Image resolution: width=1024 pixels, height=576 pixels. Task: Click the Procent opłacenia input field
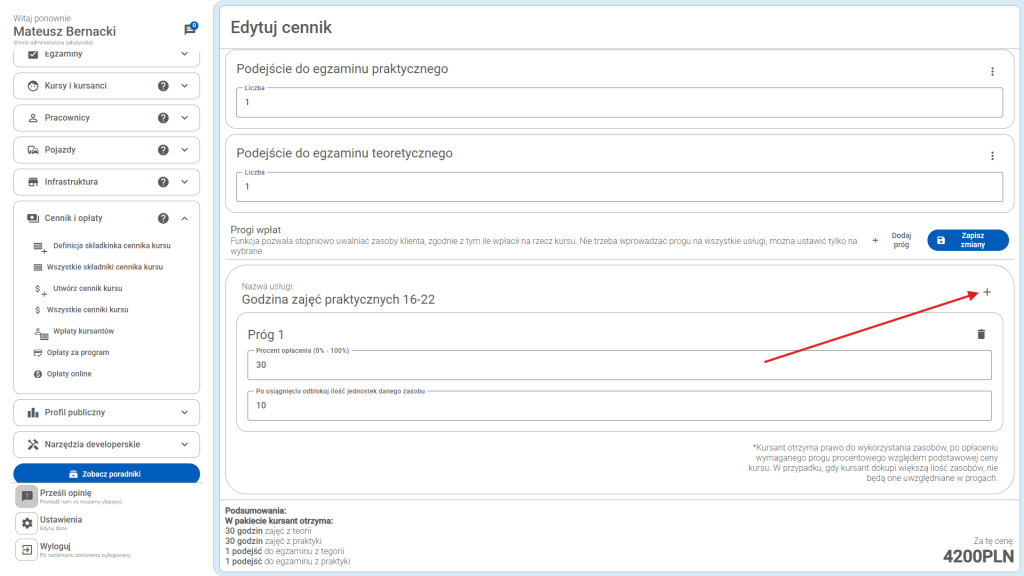(619, 365)
